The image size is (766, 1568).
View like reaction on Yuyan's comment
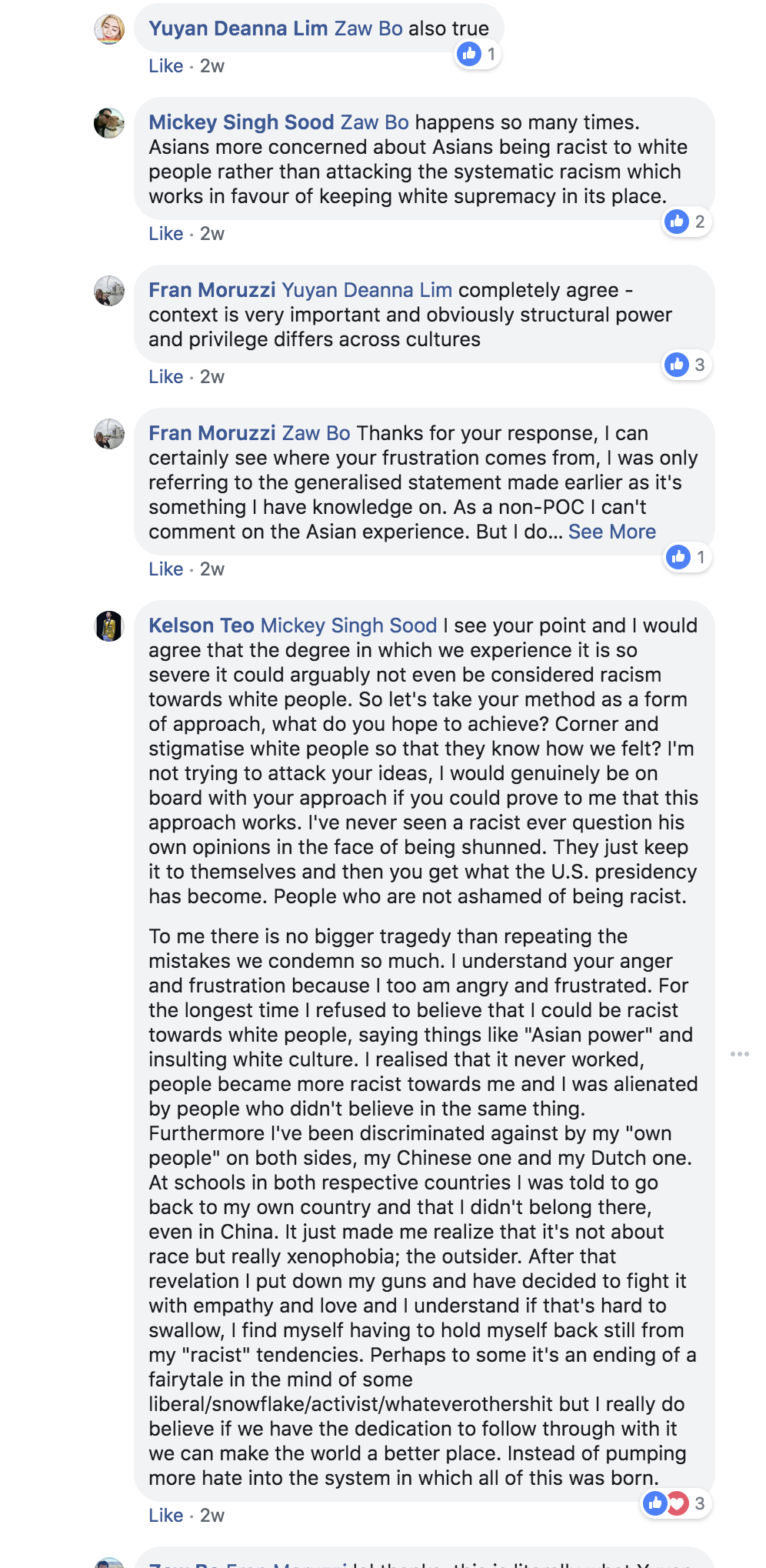[x=478, y=54]
